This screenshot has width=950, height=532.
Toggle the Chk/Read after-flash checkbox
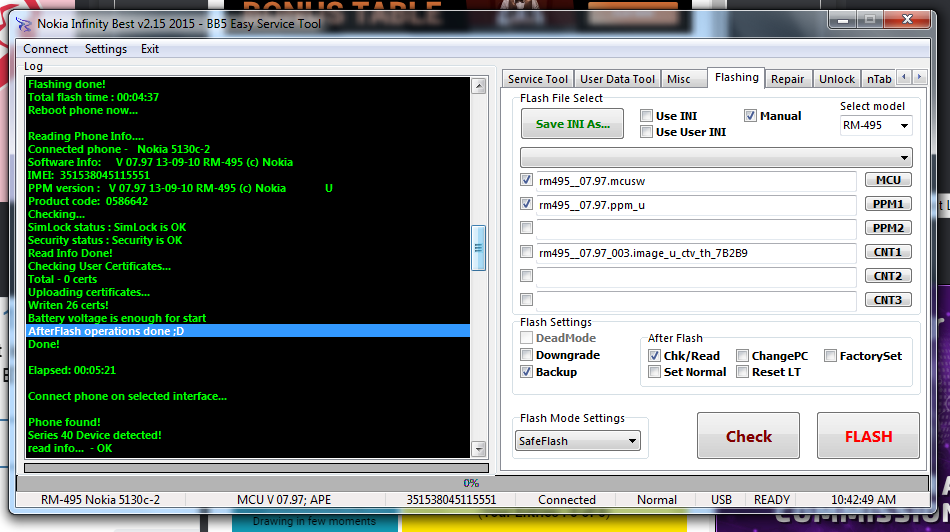[x=654, y=356]
